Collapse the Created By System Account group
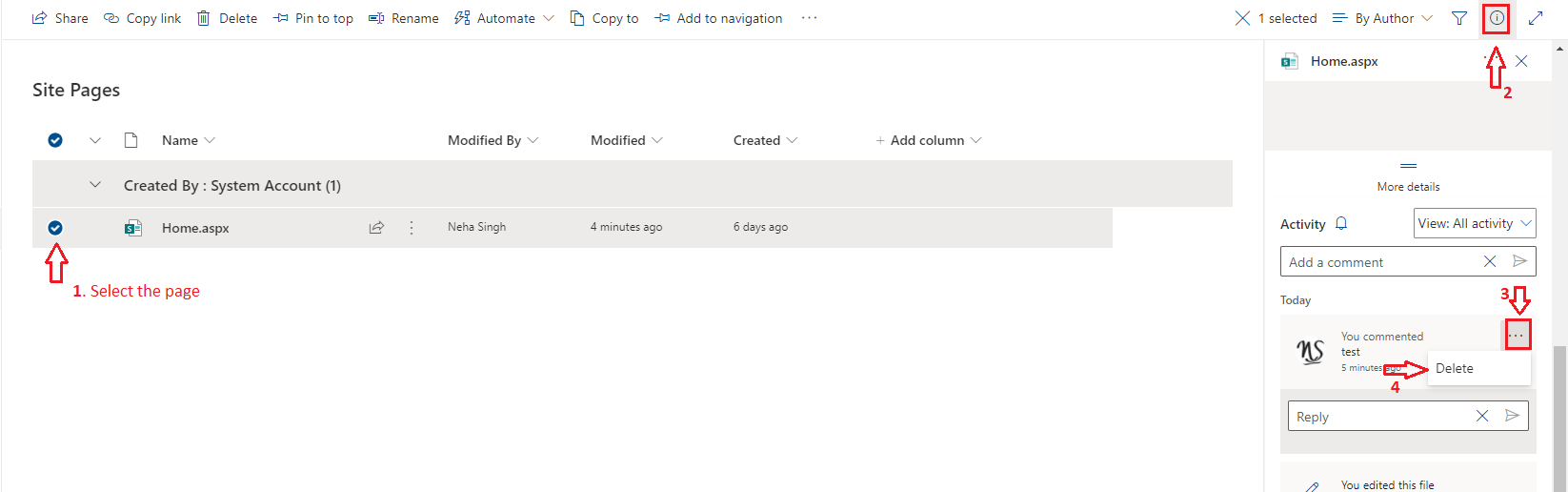Viewport: 1568px width, 492px height. coord(95,185)
